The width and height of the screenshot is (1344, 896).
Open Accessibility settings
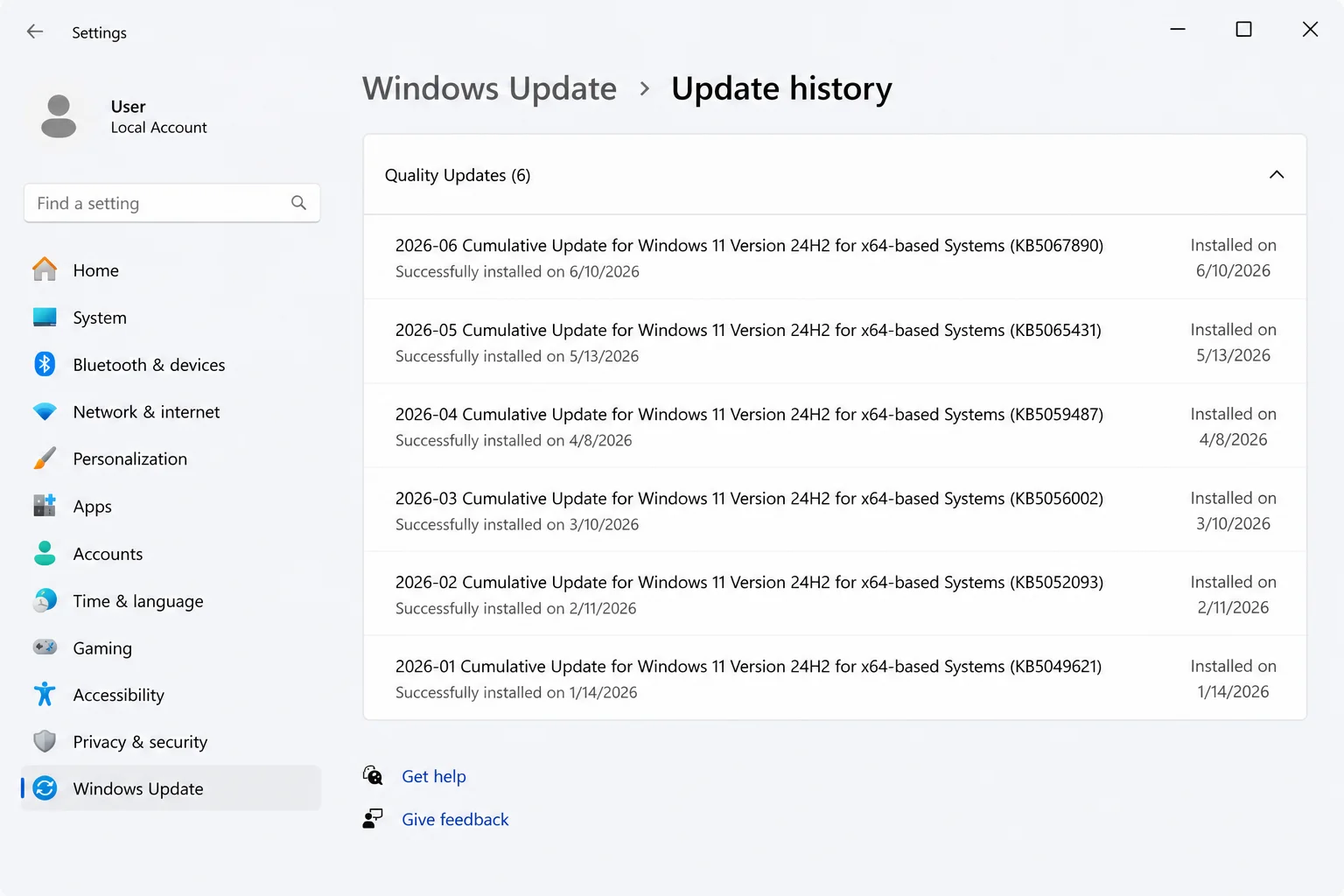[171, 695]
